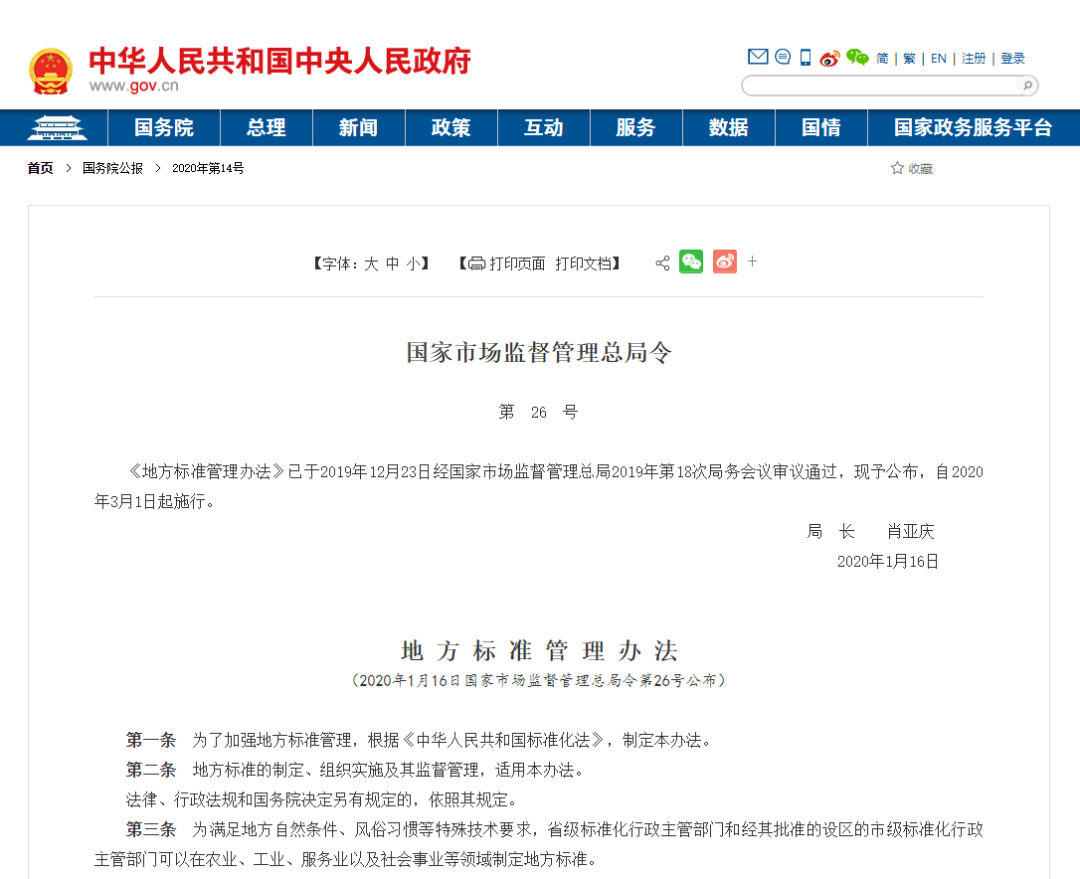Click the favorite star icon 收藏
This screenshot has width=1080, height=879.
[897, 168]
